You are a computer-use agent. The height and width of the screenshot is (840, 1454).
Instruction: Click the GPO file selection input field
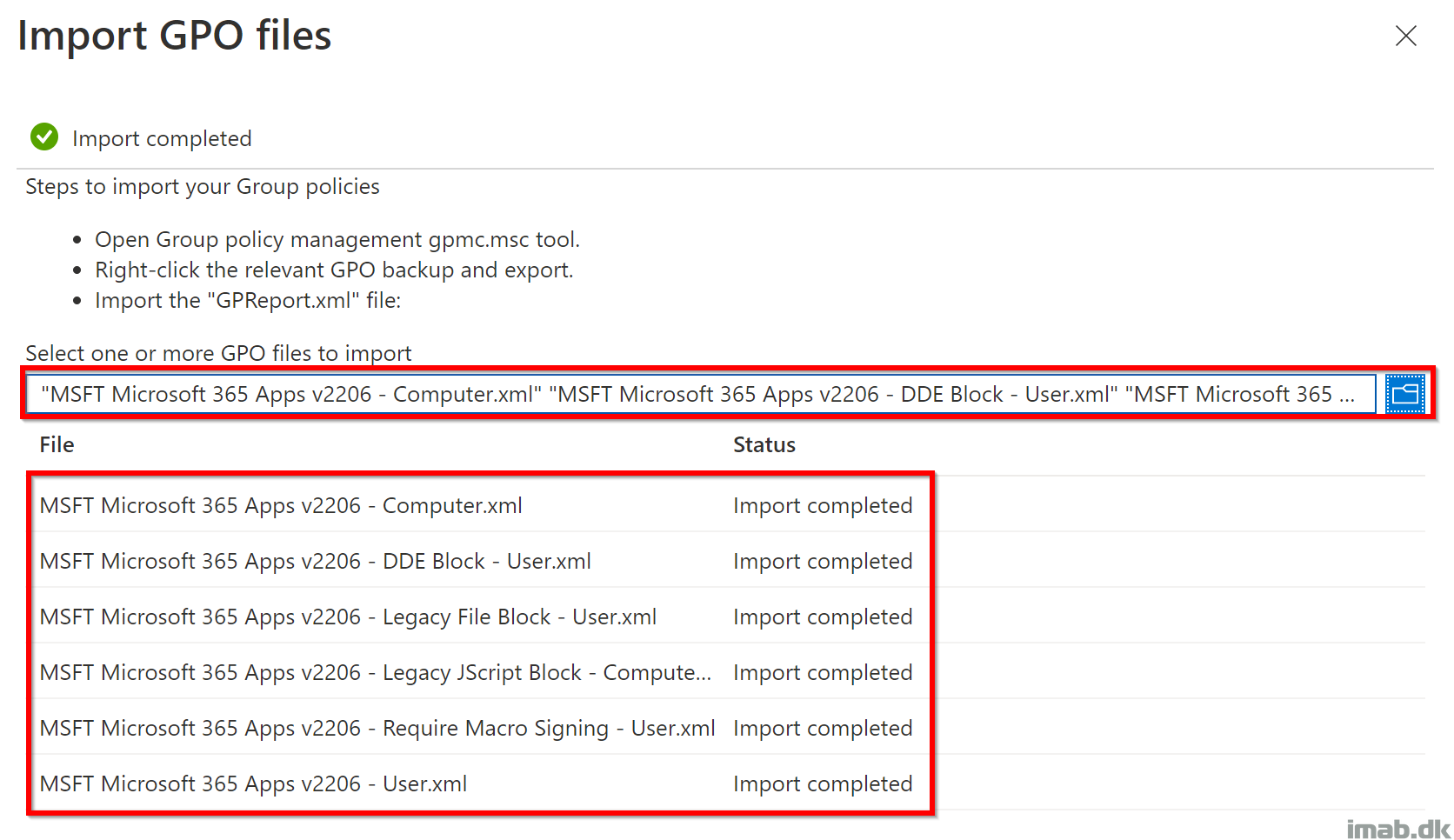coord(701,394)
